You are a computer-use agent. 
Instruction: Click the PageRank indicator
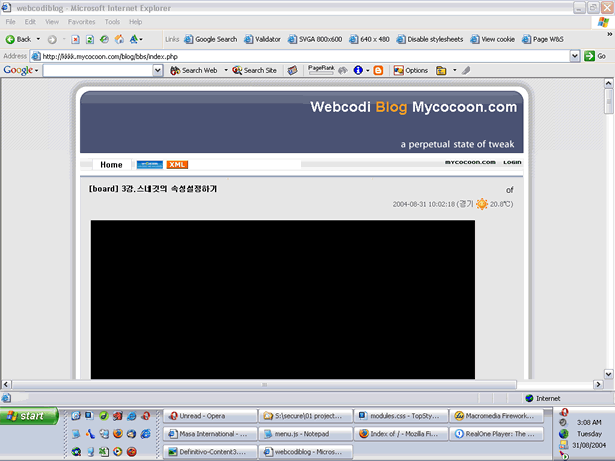point(321,70)
